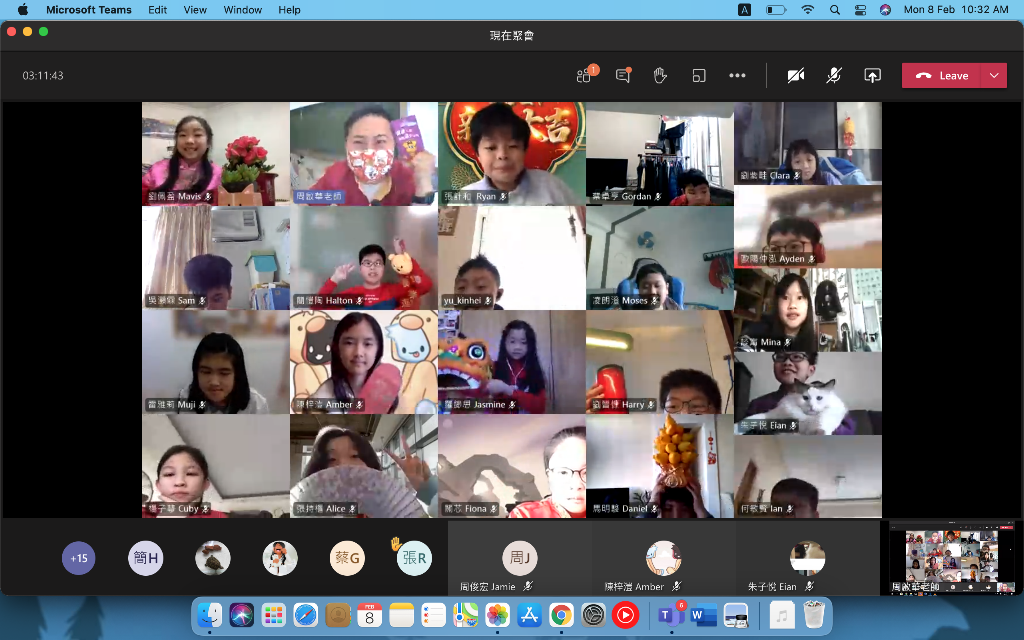The image size is (1024, 640).
Task: Open App Store from the Dock
Action: 530,615
